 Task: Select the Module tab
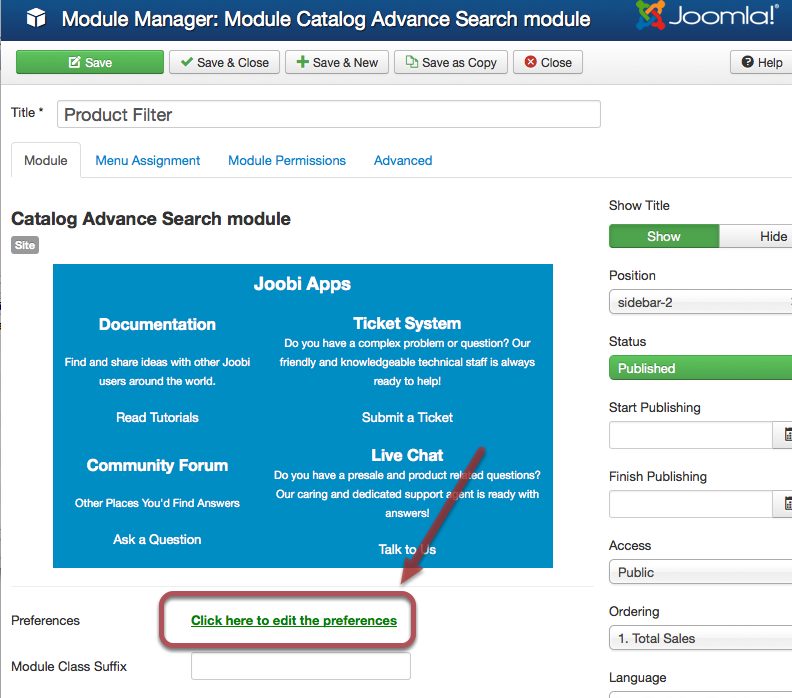pos(46,160)
